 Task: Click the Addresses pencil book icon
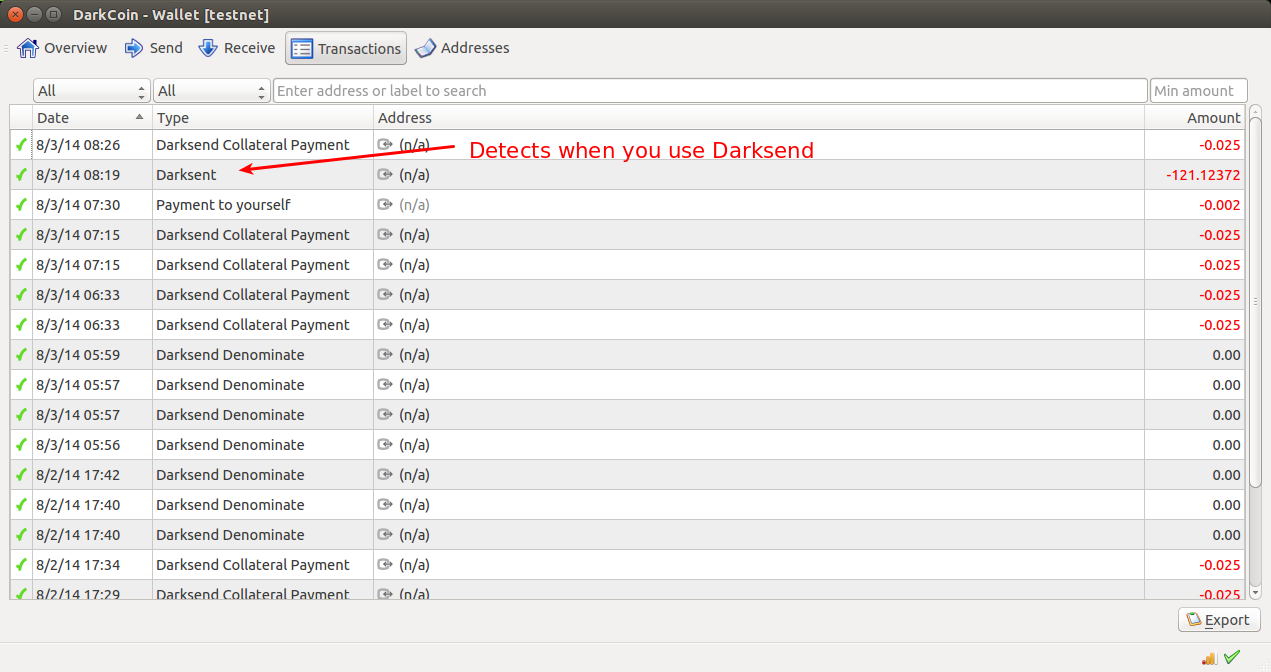[425, 48]
